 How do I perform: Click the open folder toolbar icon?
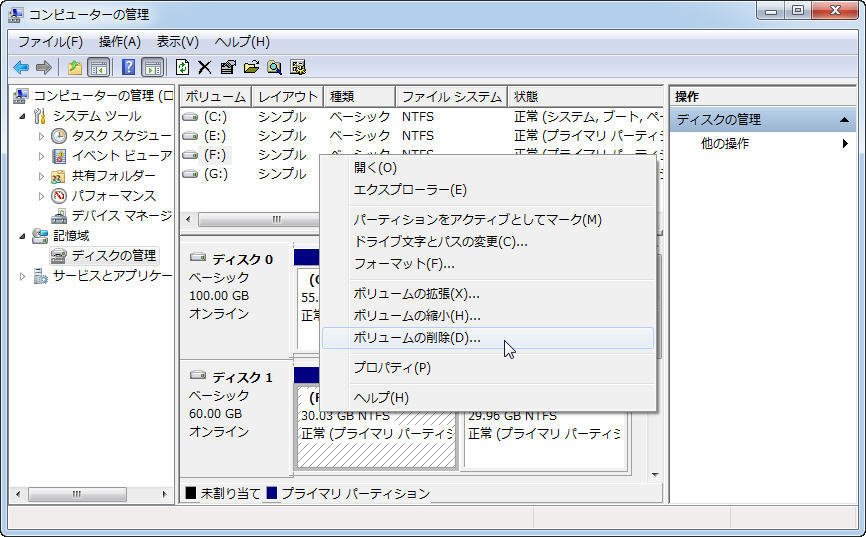[251, 68]
